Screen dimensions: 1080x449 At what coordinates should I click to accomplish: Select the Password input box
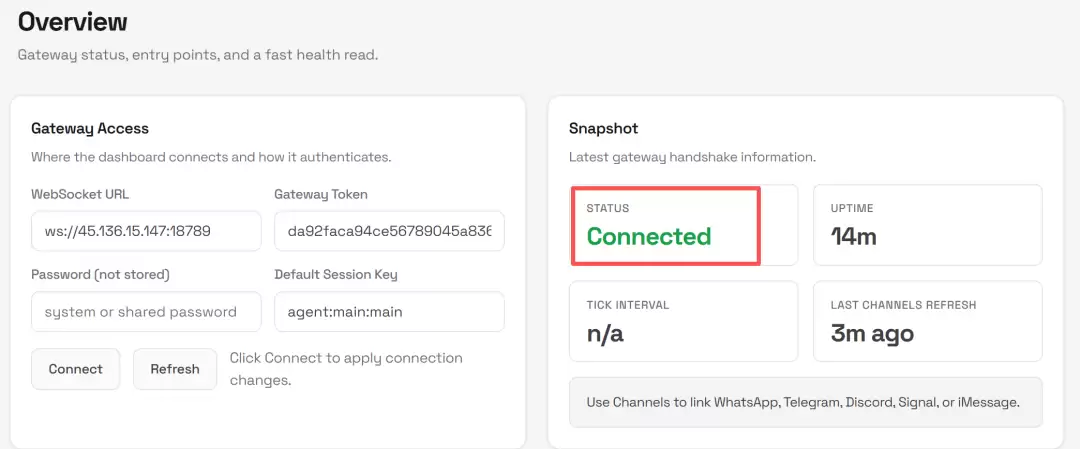click(x=146, y=312)
